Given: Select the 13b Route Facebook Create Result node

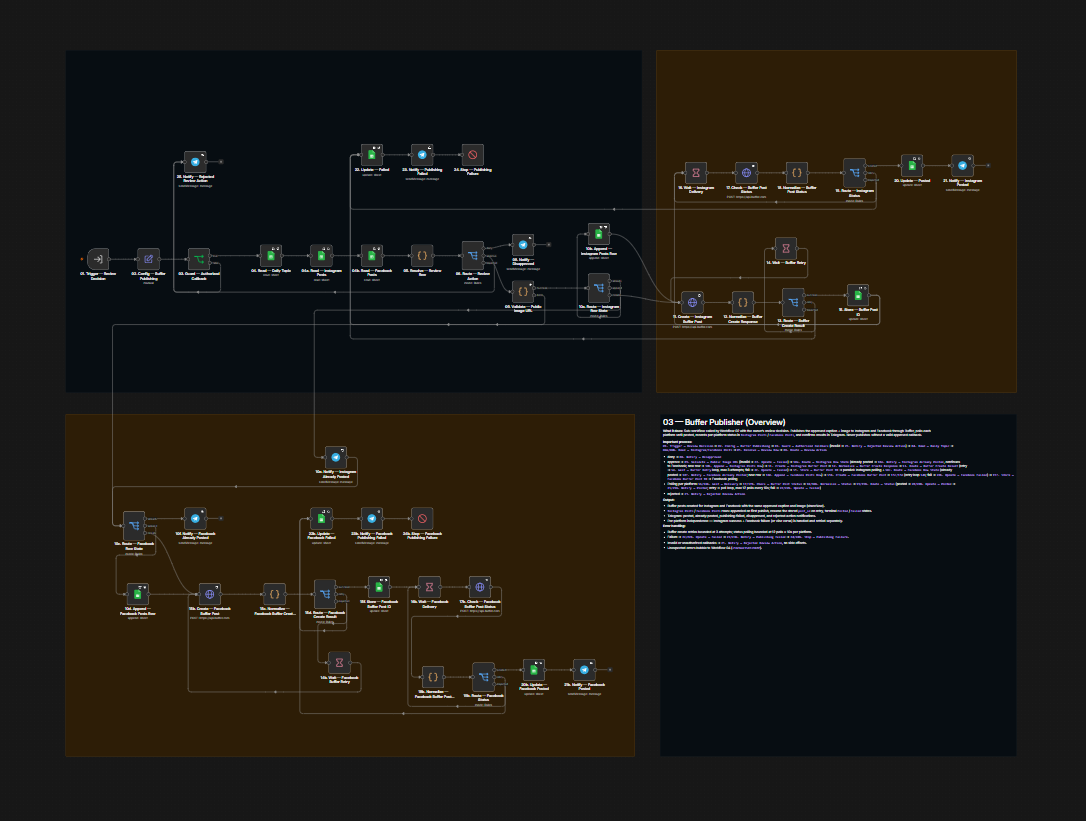Looking at the screenshot, I should [325, 594].
